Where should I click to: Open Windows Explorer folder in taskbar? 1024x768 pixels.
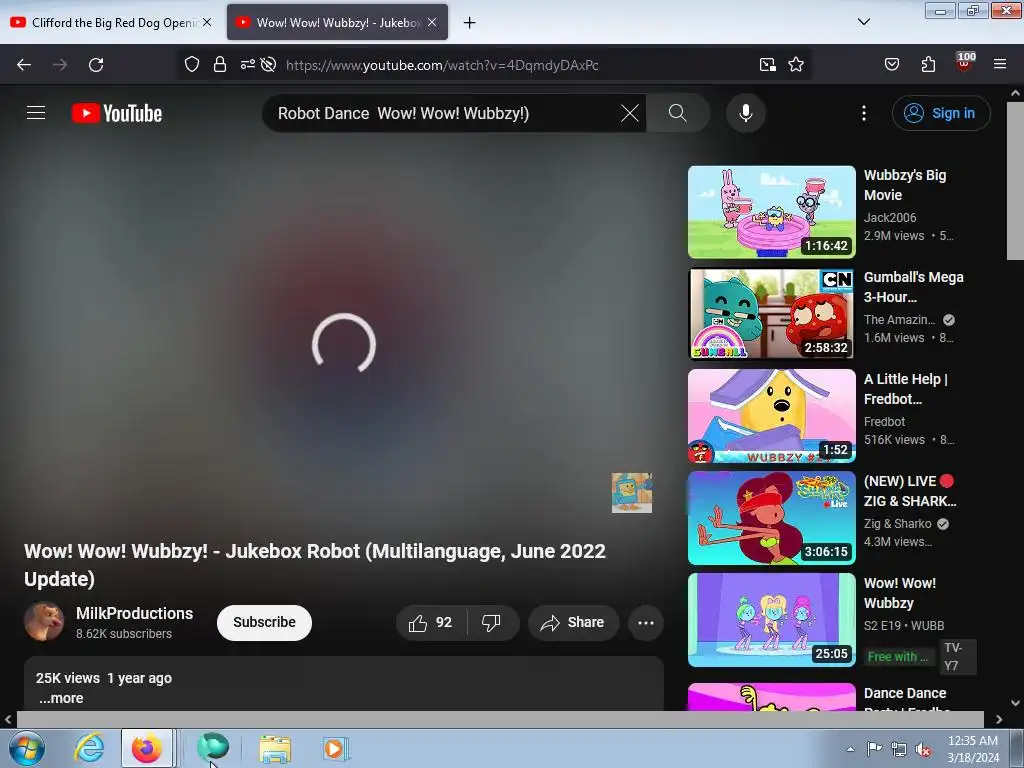point(275,748)
